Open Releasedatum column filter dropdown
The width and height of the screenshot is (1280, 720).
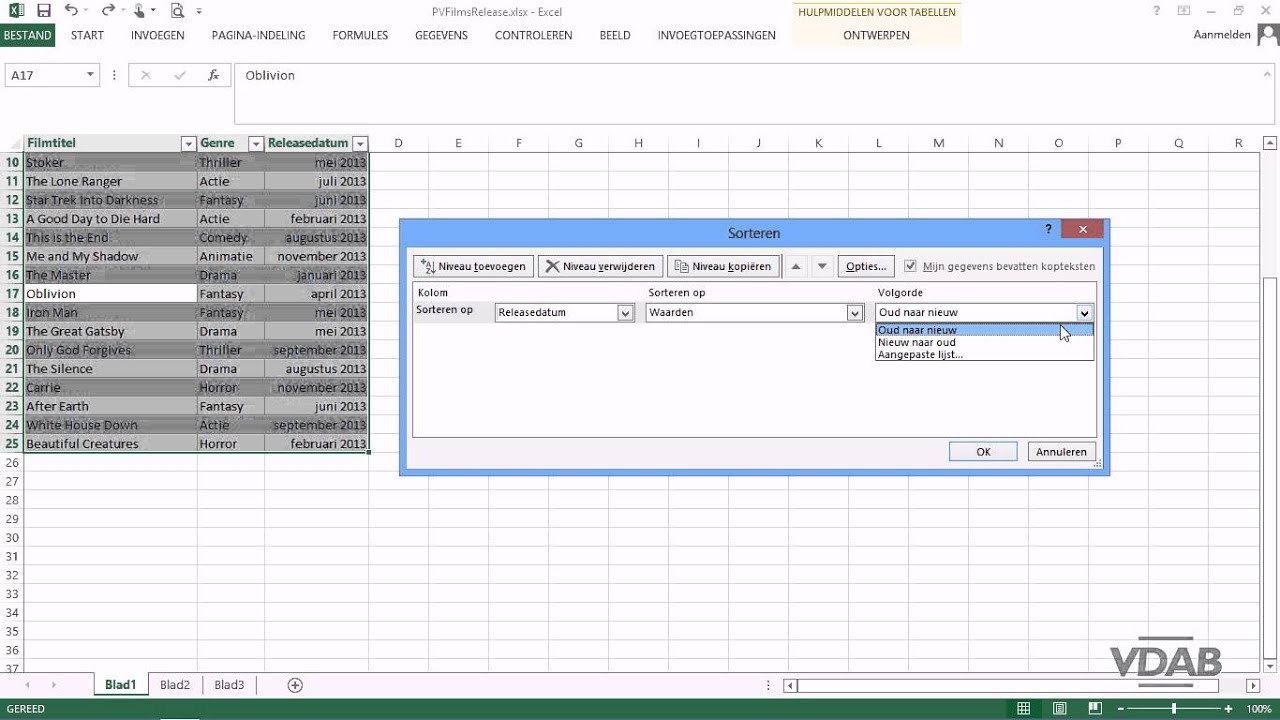(360, 144)
